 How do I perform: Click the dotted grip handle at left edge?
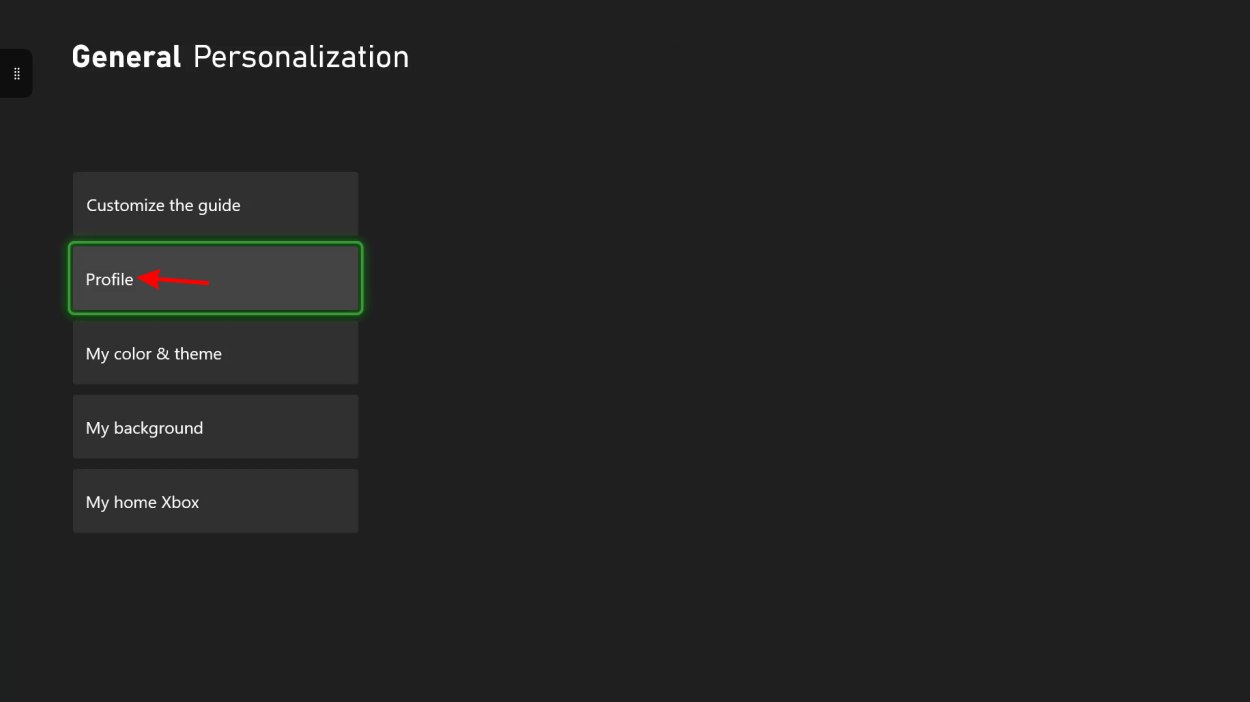(16, 74)
